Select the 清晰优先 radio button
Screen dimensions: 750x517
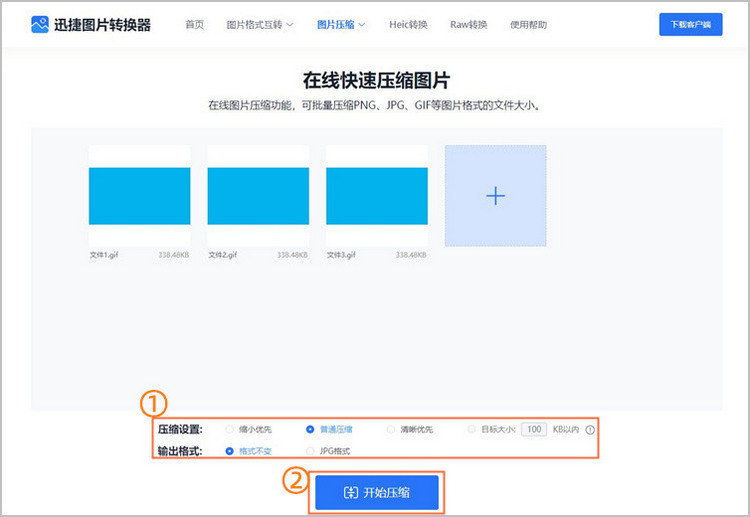391,429
